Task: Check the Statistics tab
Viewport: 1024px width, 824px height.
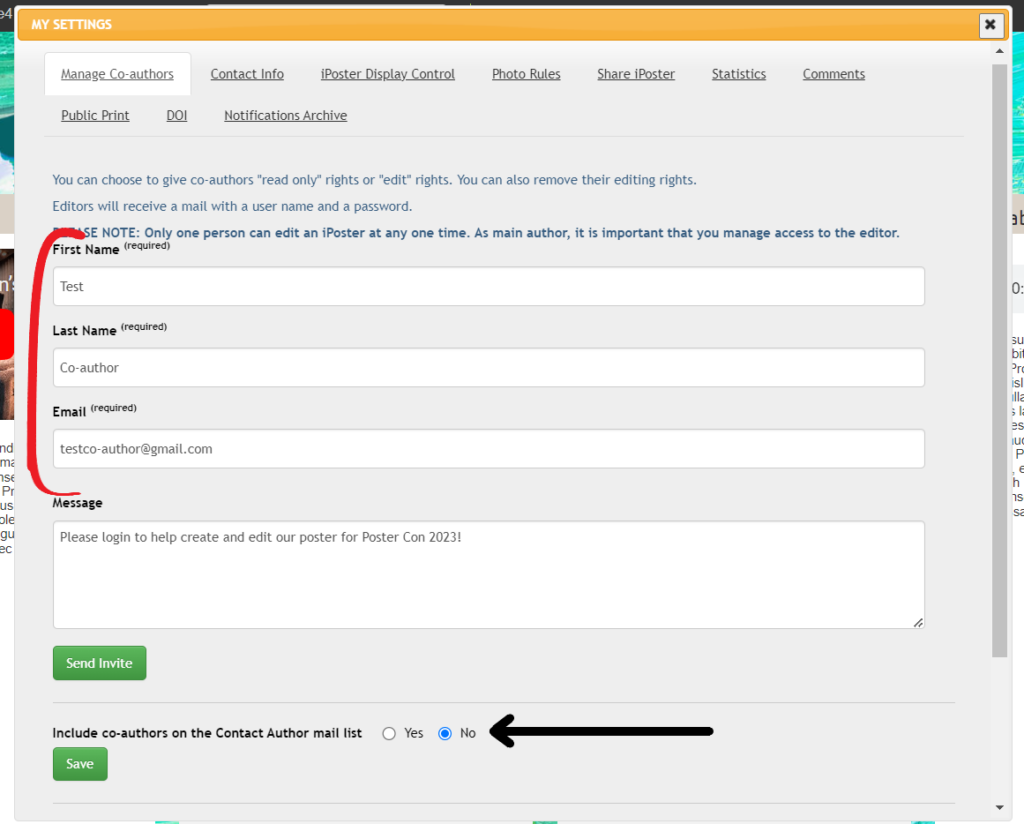Action: click(x=738, y=73)
